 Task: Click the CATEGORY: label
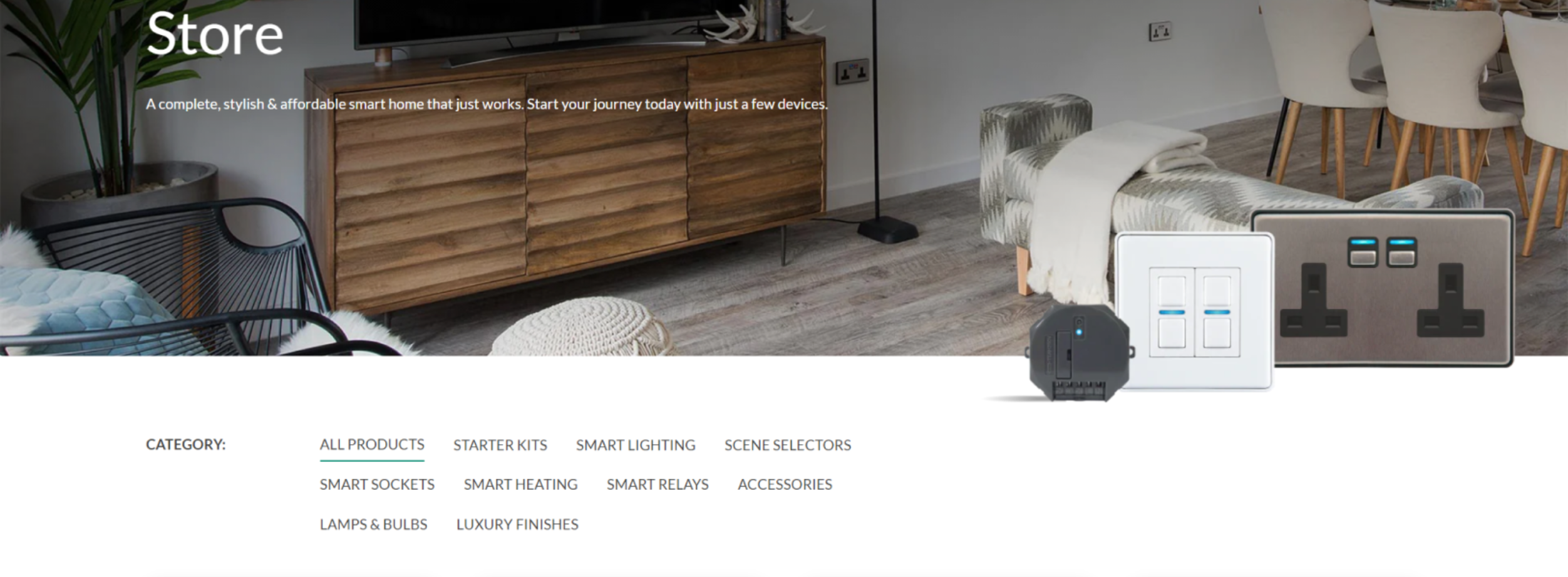(x=185, y=445)
